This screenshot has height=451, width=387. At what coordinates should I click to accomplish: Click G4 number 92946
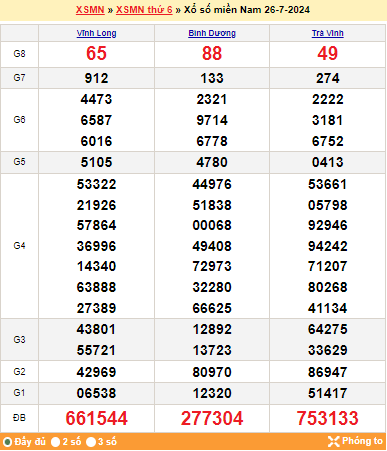[x=328, y=225]
